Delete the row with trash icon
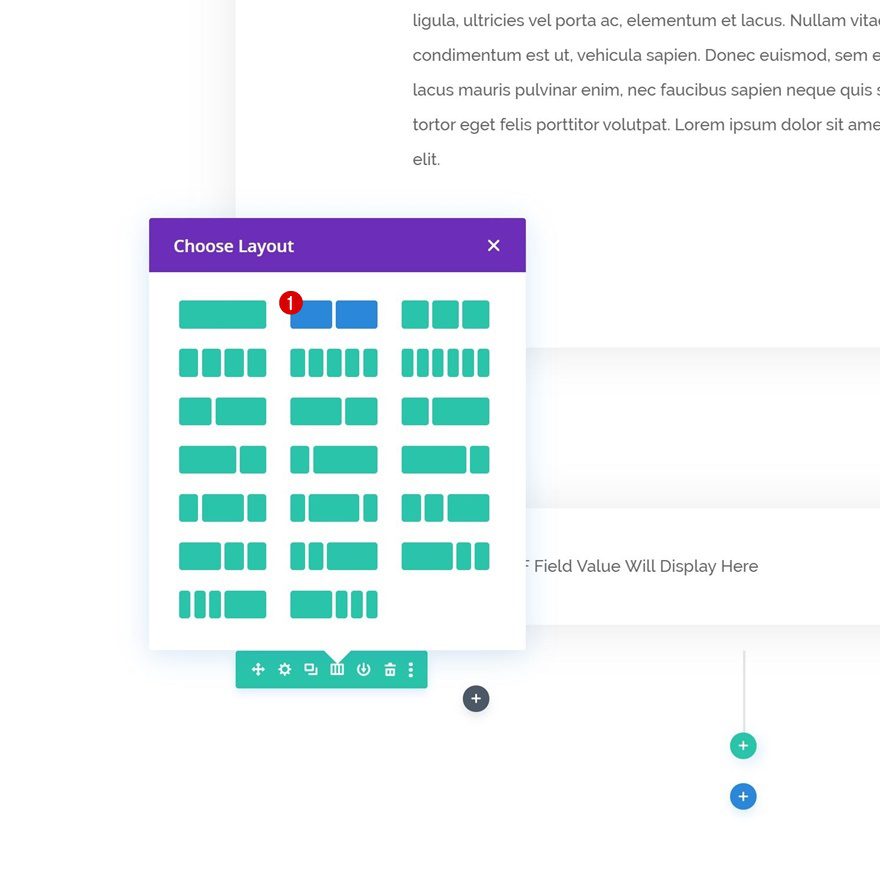The height and width of the screenshot is (876, 880). pyautogui.click(x=389, y=669)
